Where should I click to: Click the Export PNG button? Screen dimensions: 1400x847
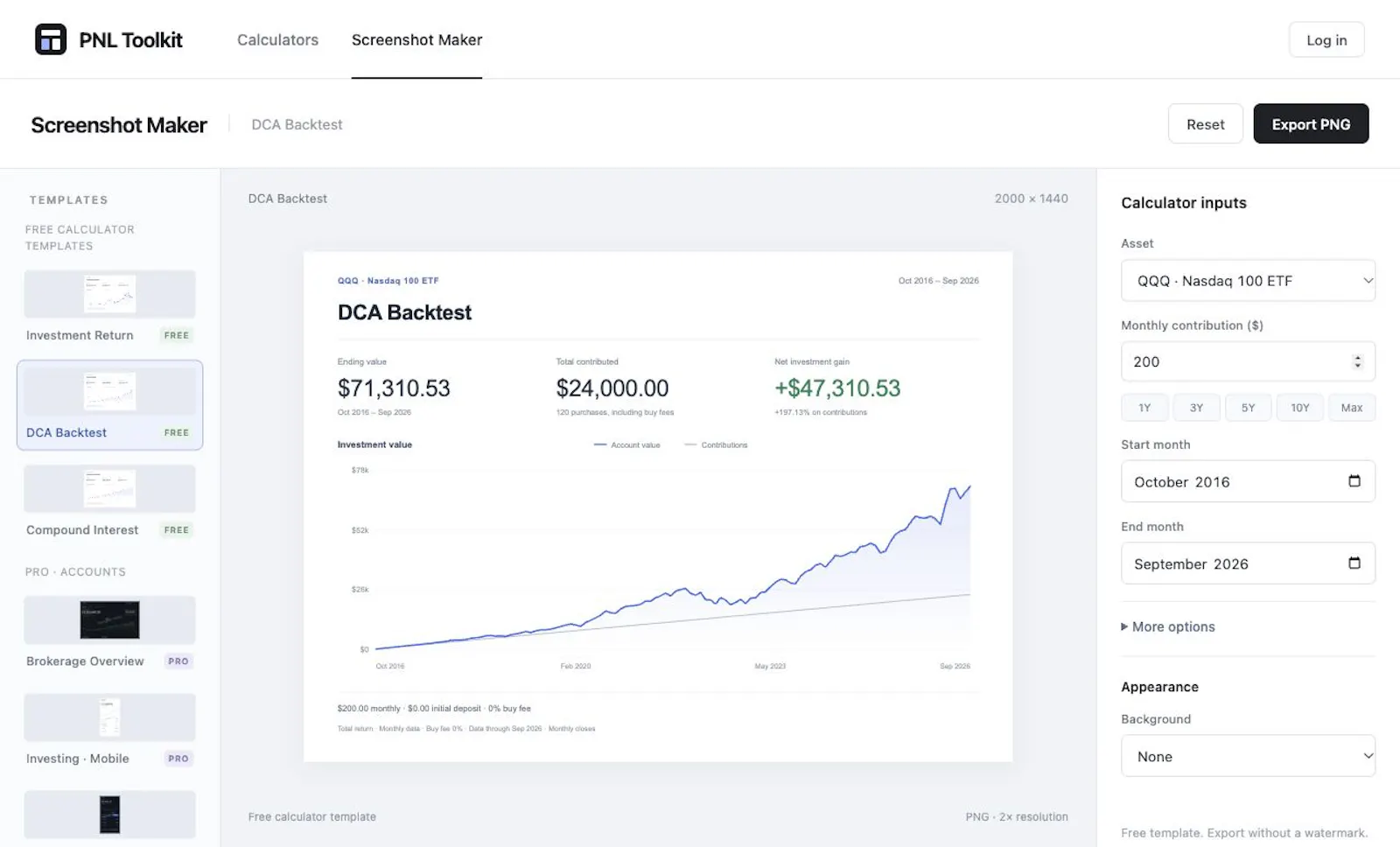[x=1311, y=124]
